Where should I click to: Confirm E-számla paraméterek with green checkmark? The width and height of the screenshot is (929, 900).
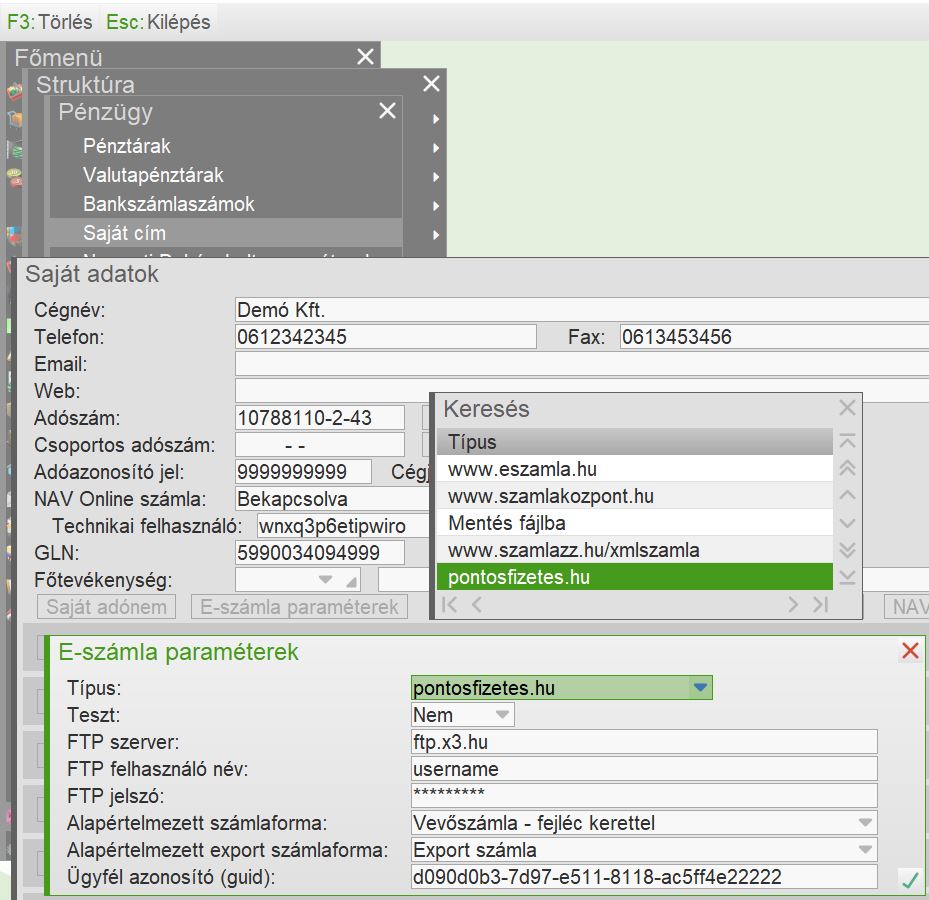(x=909, y=880)
